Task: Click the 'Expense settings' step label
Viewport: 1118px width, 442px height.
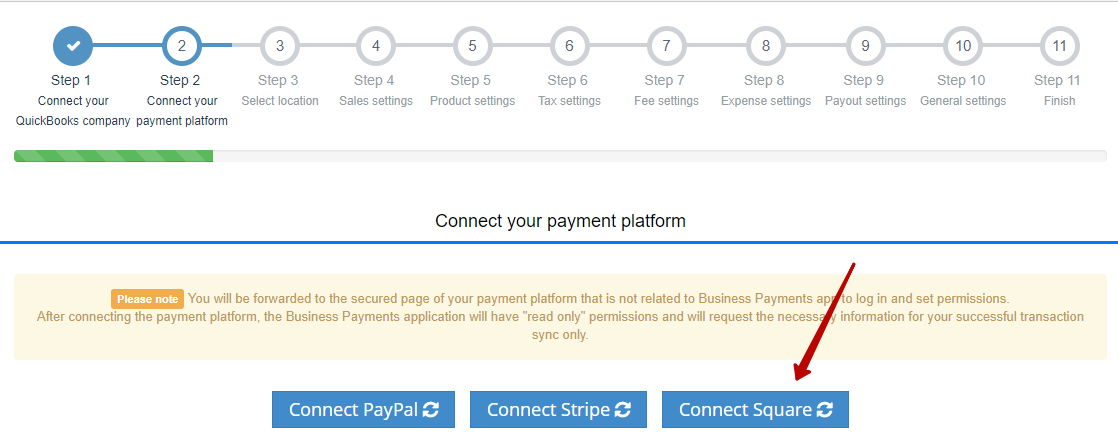Action: click(x=766, y=101)
